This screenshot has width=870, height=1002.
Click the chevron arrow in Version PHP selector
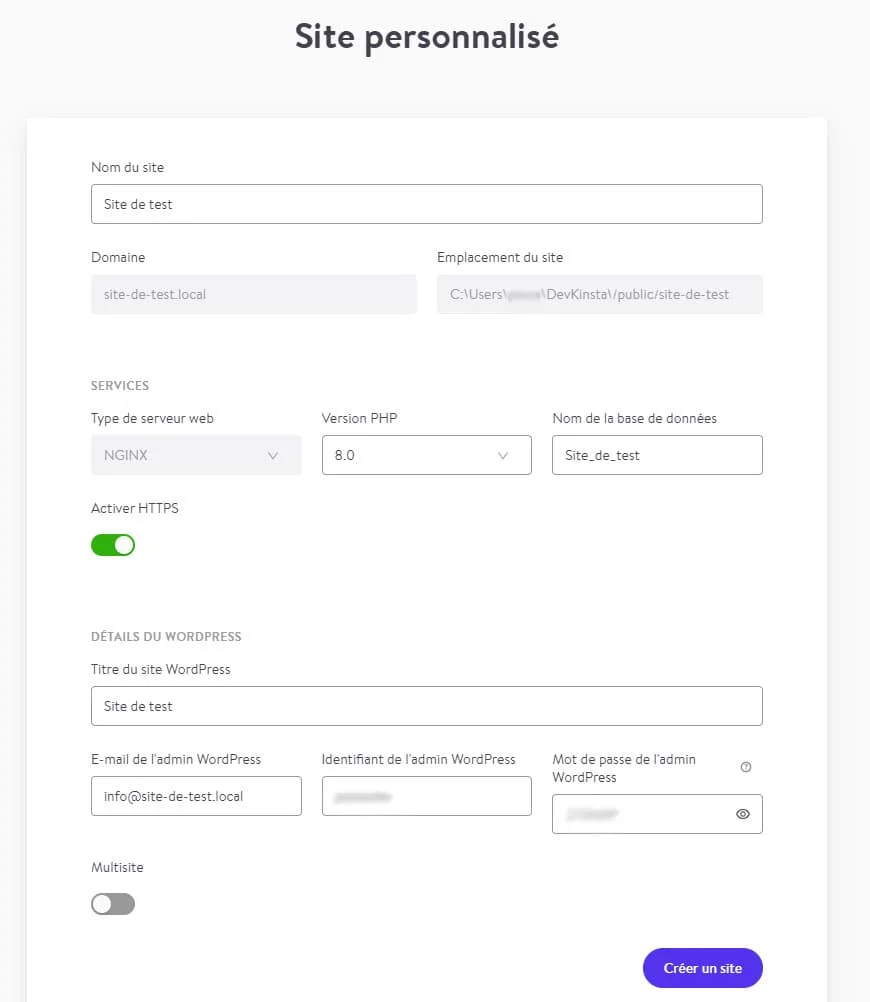504,455
